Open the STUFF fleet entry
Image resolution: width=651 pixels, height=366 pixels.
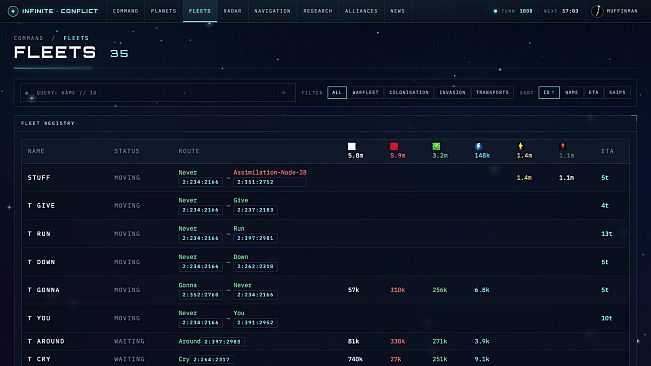[39, 178]
